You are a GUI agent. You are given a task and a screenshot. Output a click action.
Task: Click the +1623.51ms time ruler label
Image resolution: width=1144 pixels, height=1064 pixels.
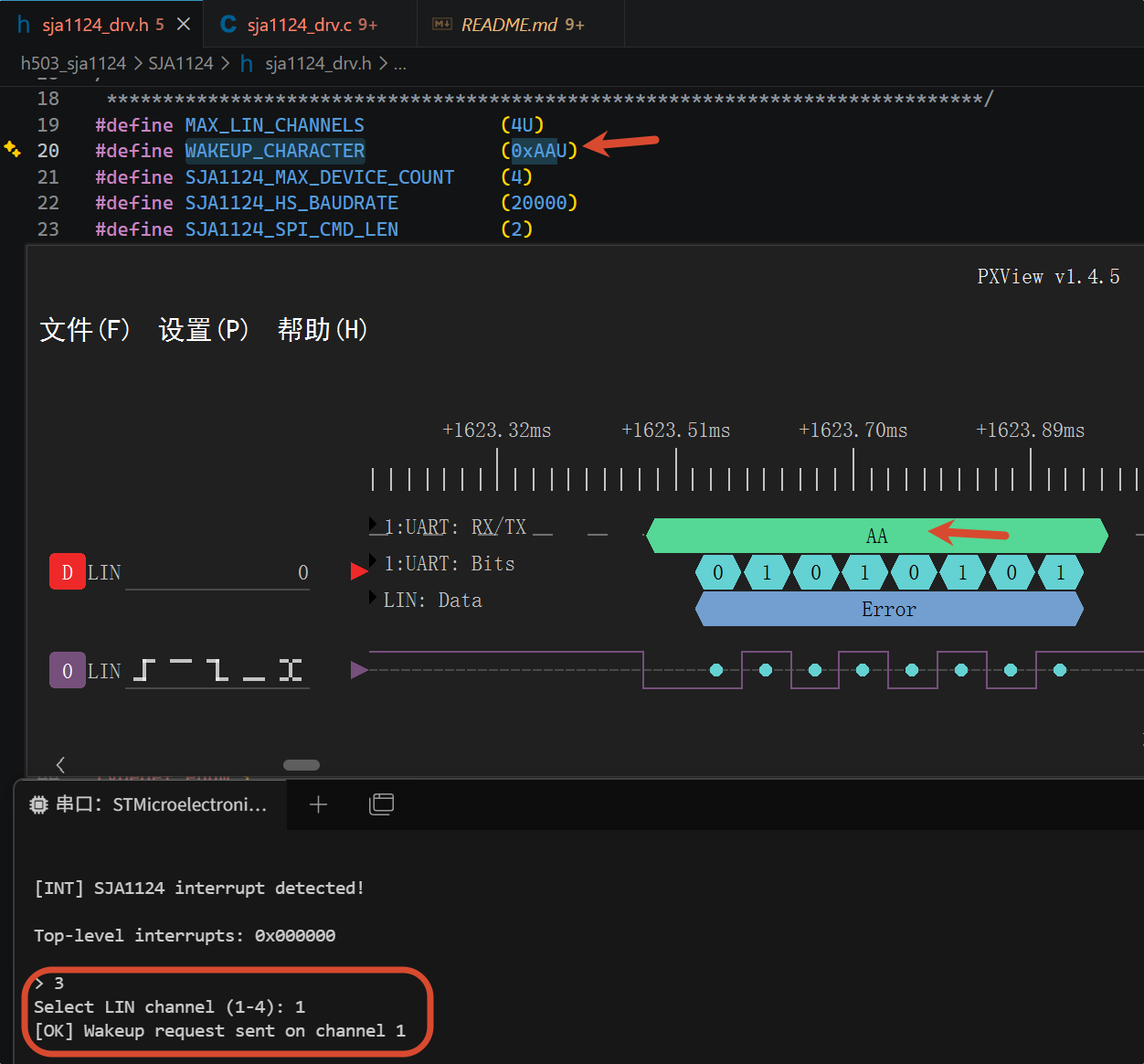click(x=675, y=430)
